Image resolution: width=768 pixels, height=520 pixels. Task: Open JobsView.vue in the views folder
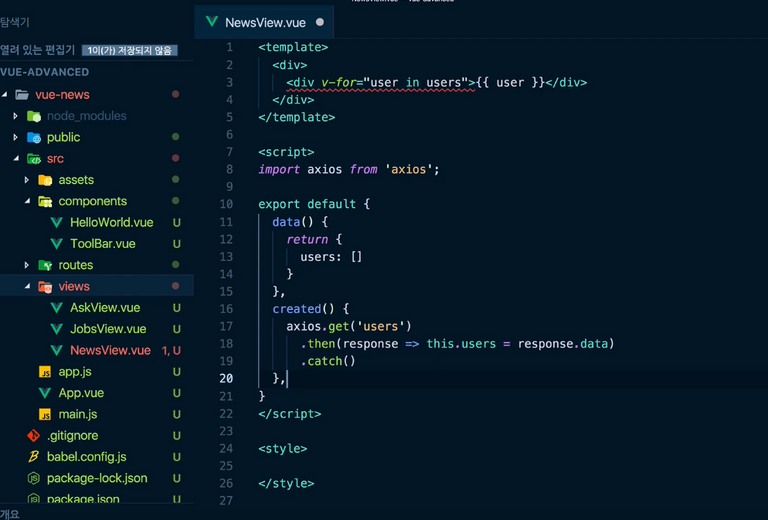[x=108, y=329]
